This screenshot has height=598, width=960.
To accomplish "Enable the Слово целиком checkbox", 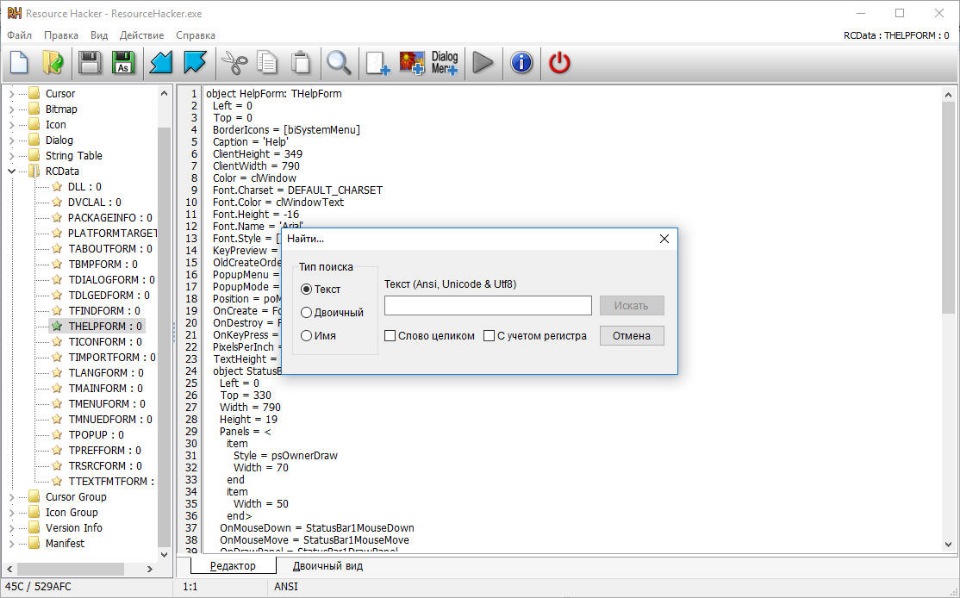I will 390,335.
